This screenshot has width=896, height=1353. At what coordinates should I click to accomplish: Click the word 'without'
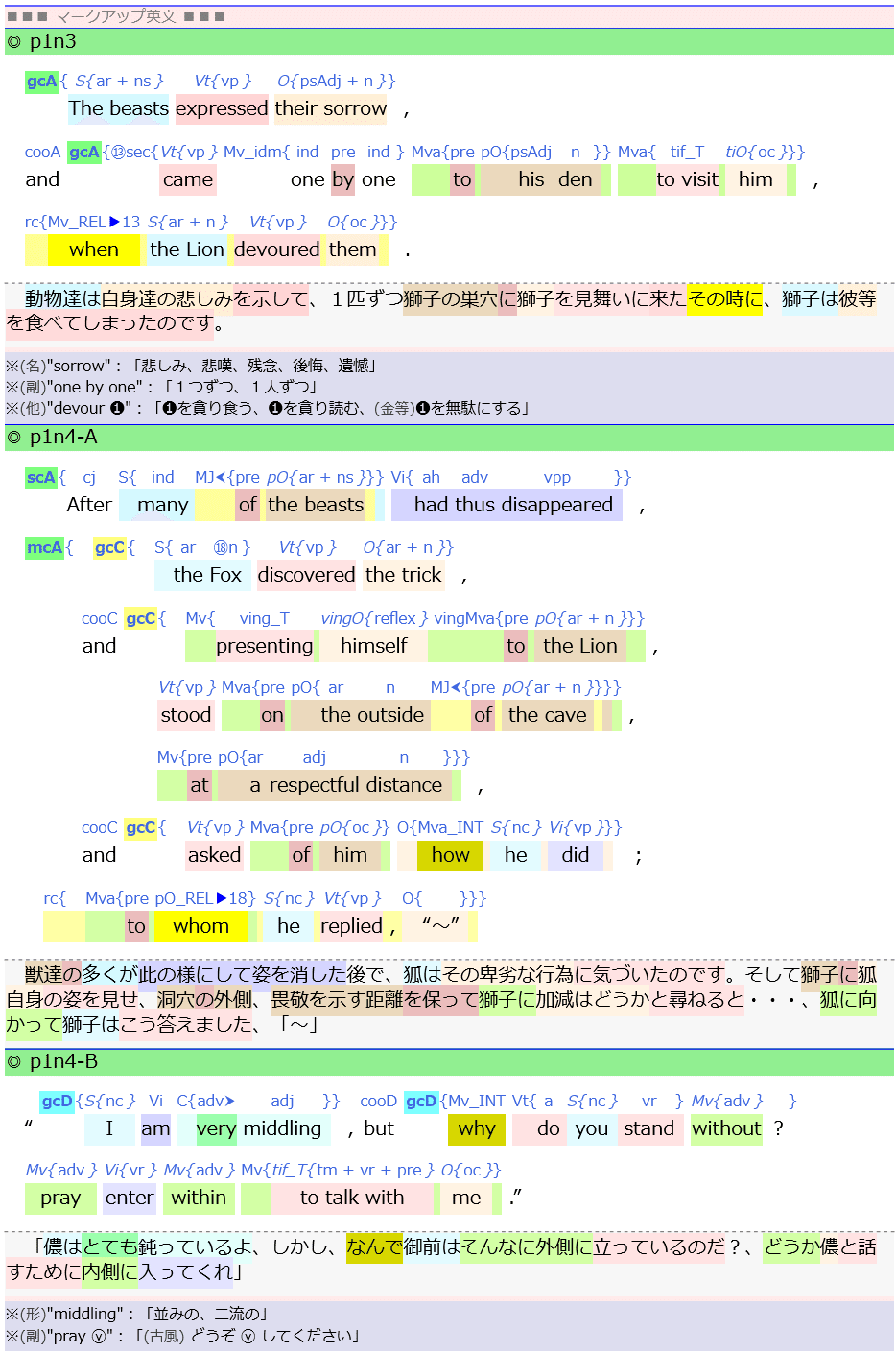pos(726,1128)
